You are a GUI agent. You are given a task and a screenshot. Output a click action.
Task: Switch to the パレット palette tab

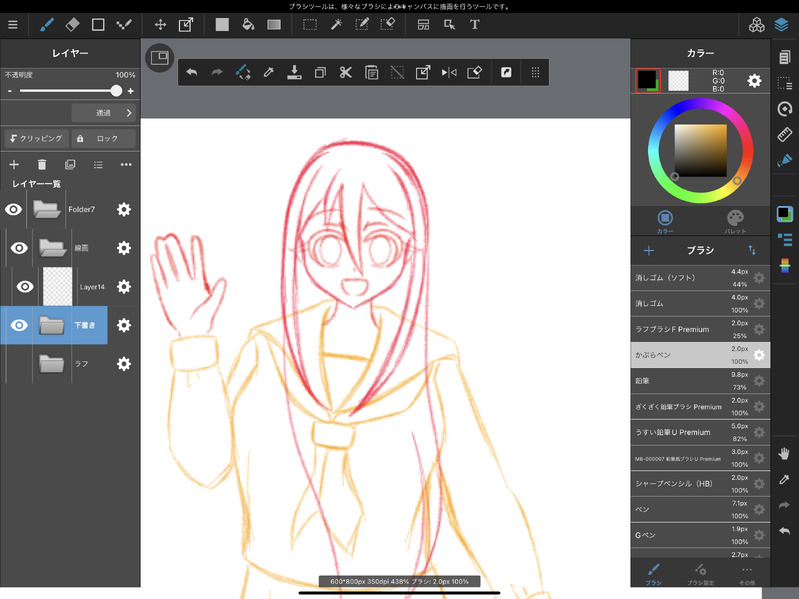point(735,222)
